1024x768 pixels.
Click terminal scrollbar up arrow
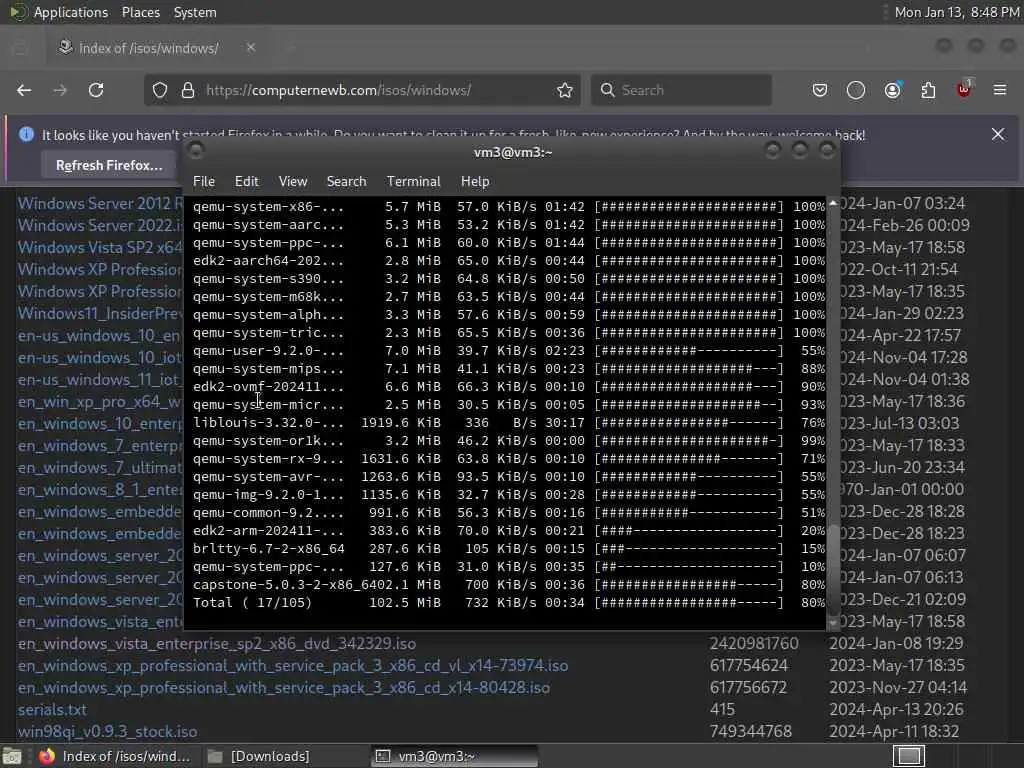click(x=833, y=204)
